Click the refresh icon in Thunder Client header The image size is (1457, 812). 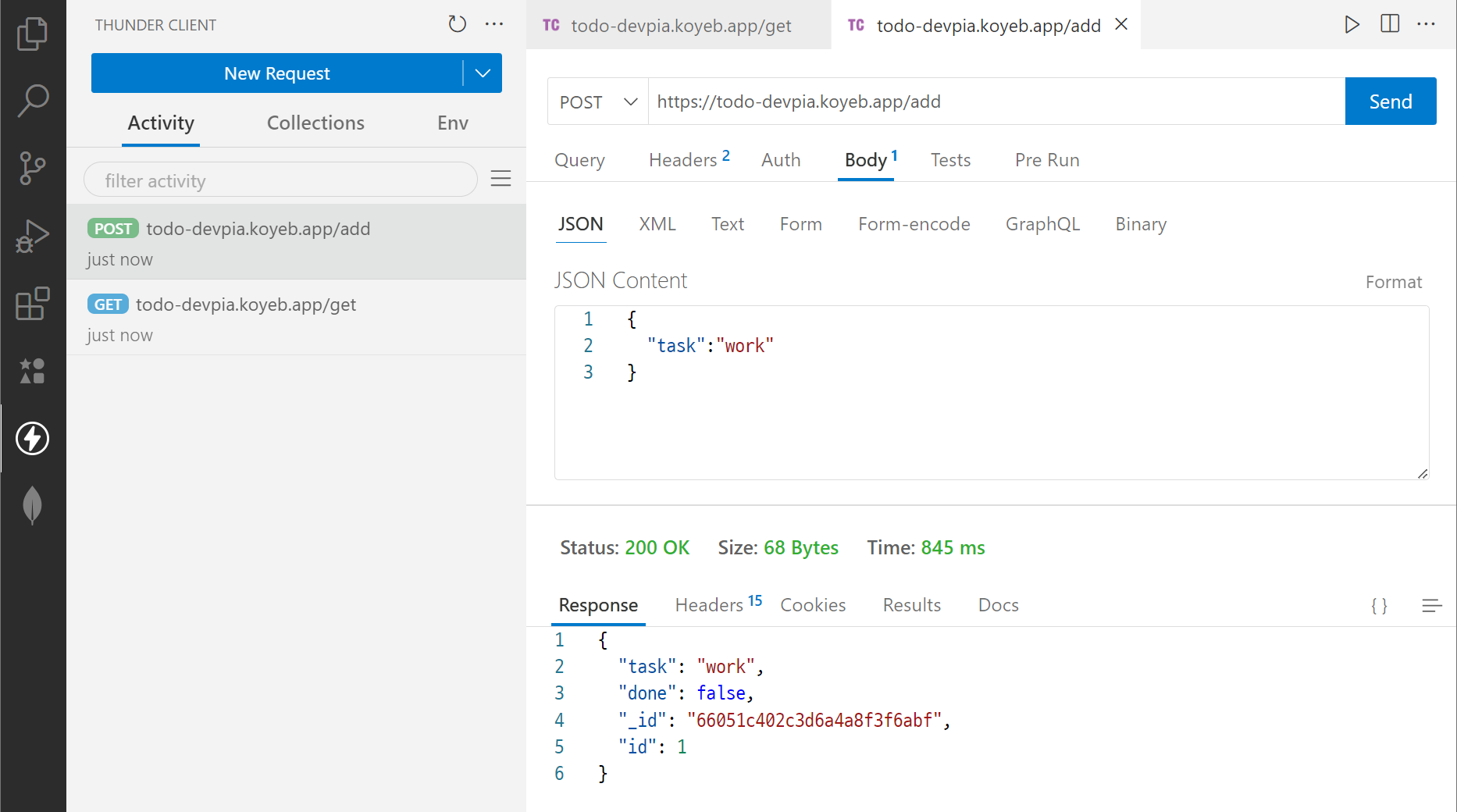[458, 24]
